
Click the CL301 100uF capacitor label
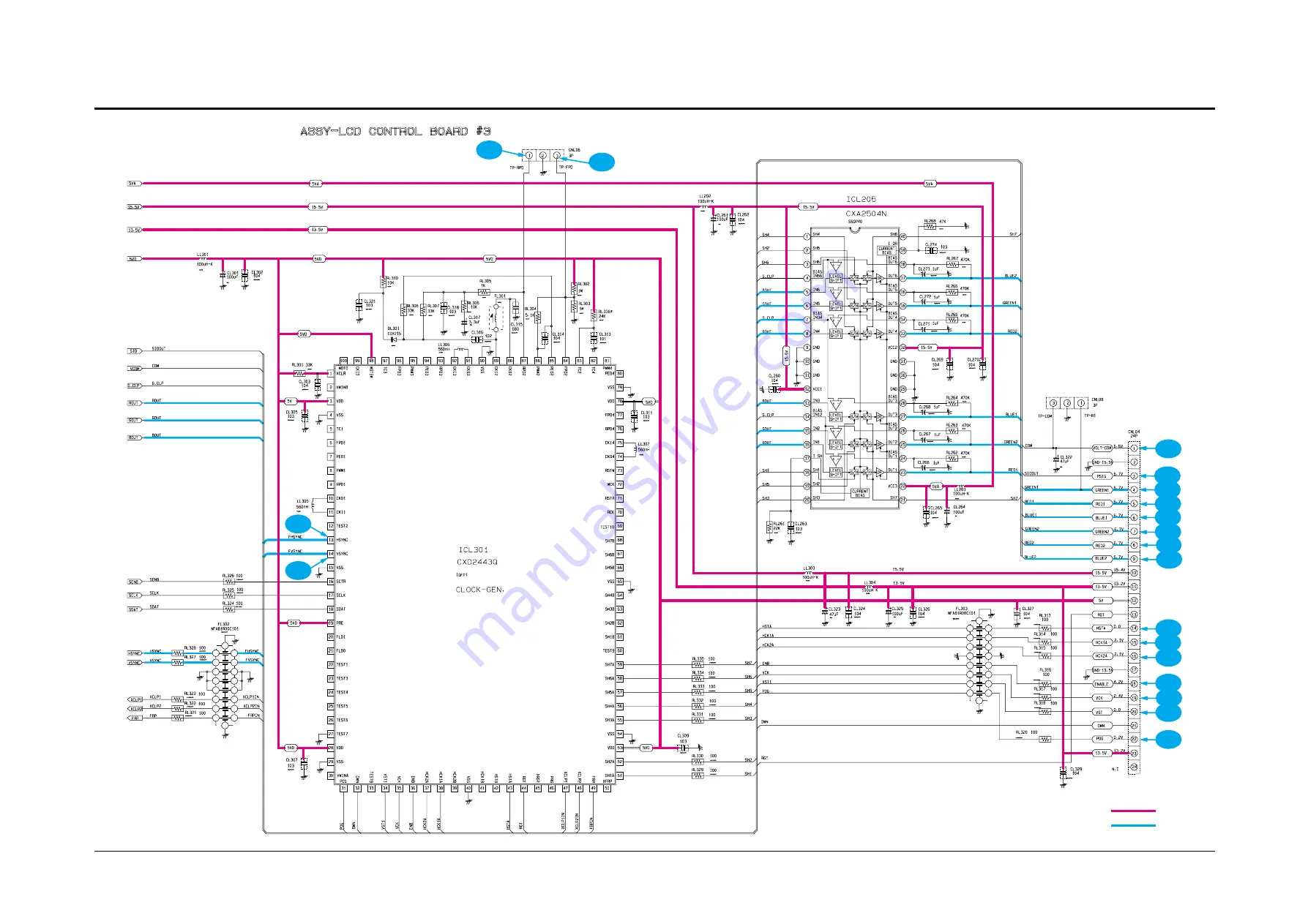pyautogui.click(x=232, y=274)
